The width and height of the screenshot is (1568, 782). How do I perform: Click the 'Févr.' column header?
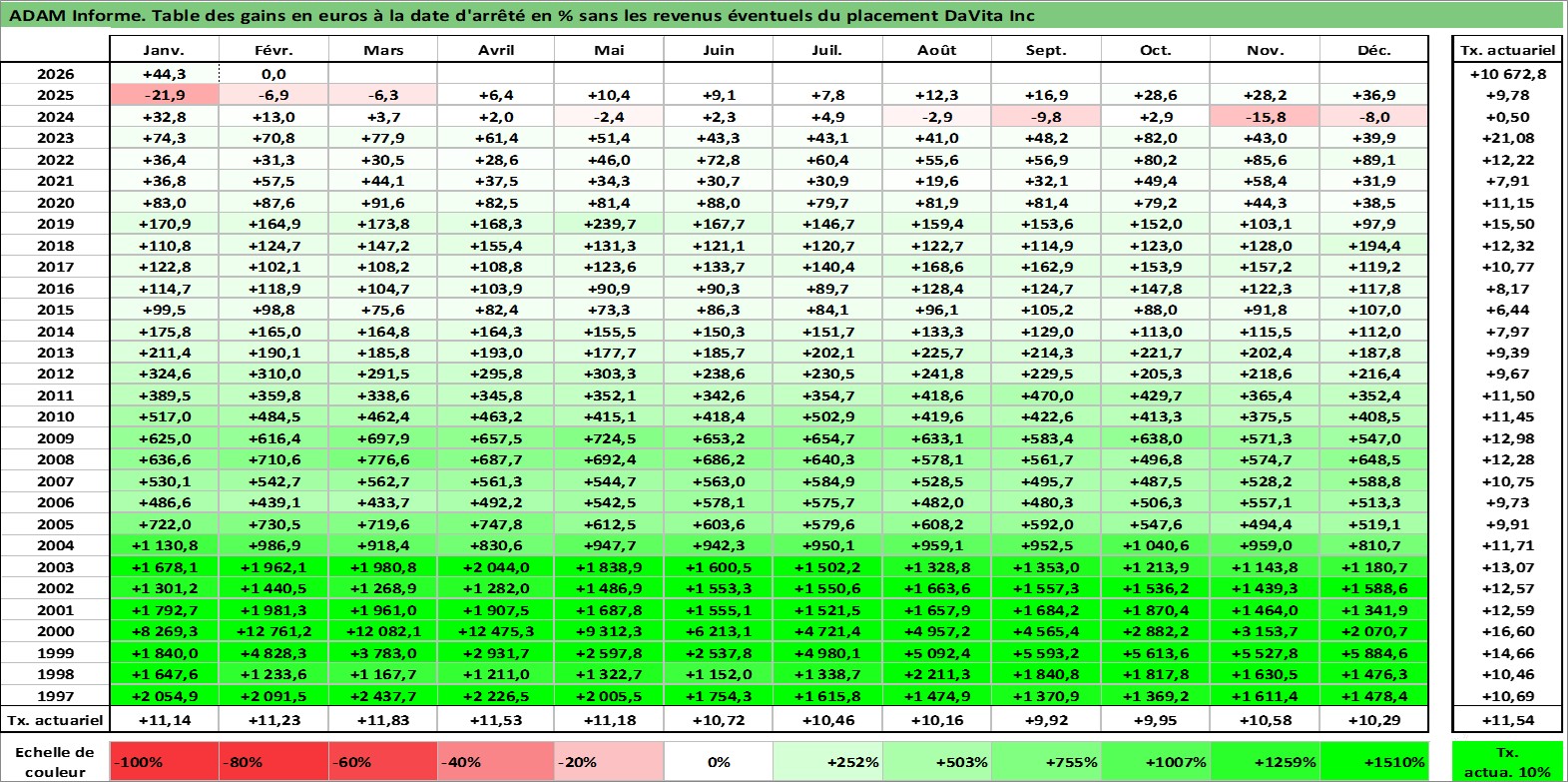pos(273,50)
